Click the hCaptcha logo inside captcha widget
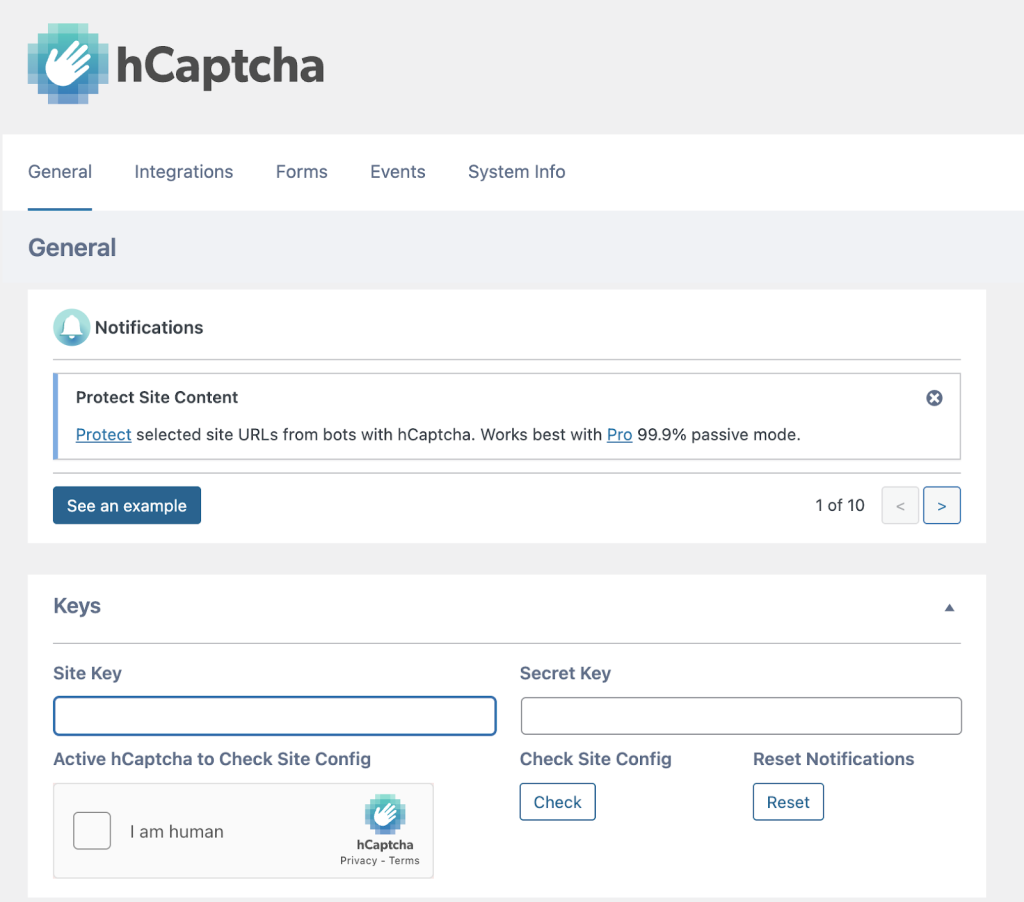 tap(385, 814)
